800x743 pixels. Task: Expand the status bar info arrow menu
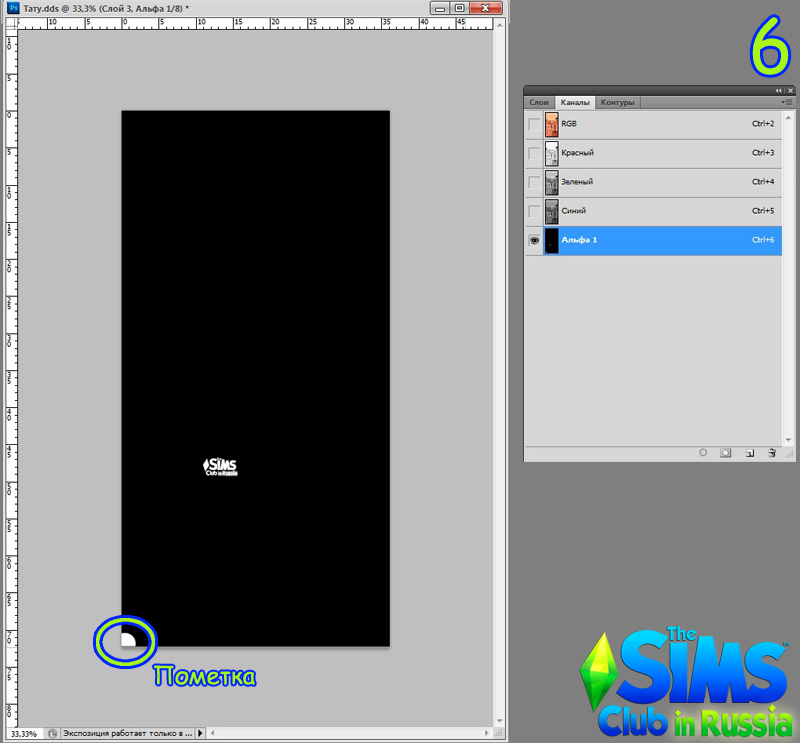pos(201,733)
